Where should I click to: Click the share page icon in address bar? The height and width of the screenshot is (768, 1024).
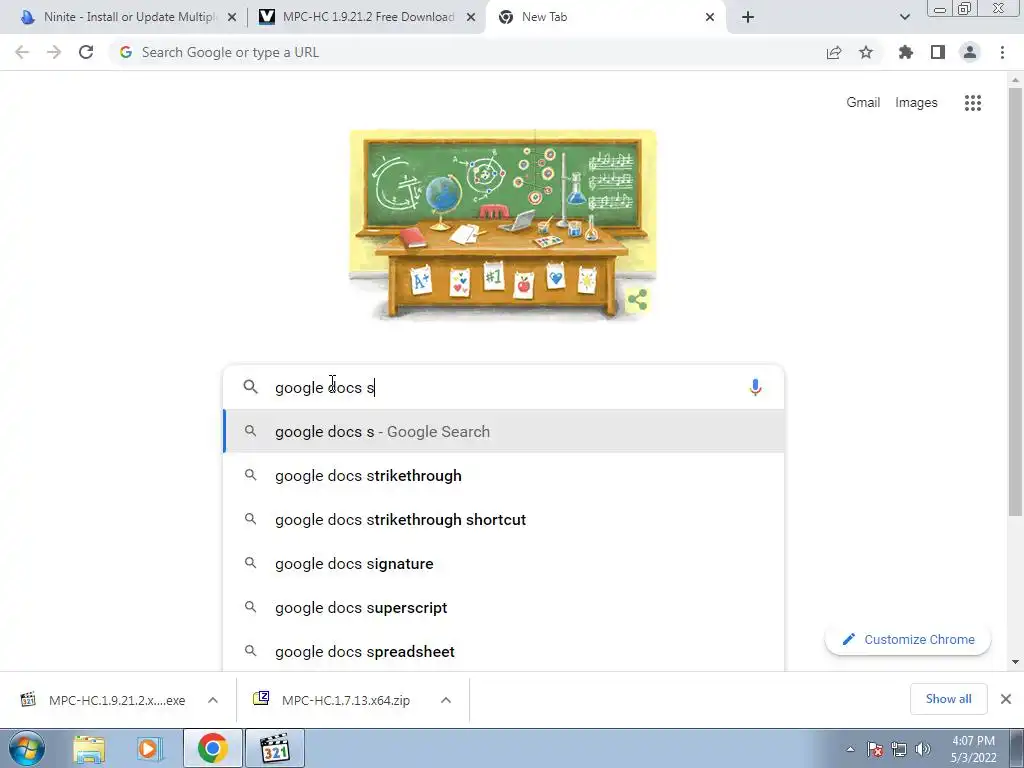(x=834, y=52)
